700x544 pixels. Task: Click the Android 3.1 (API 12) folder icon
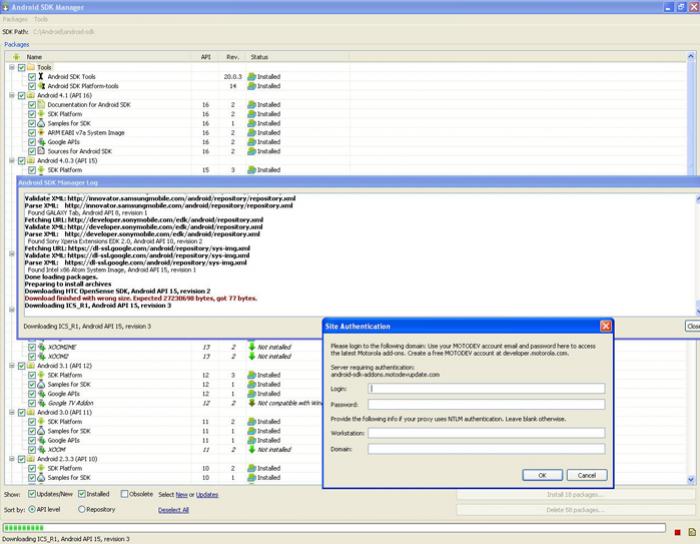pyautogui.click(x=31, y=365)
